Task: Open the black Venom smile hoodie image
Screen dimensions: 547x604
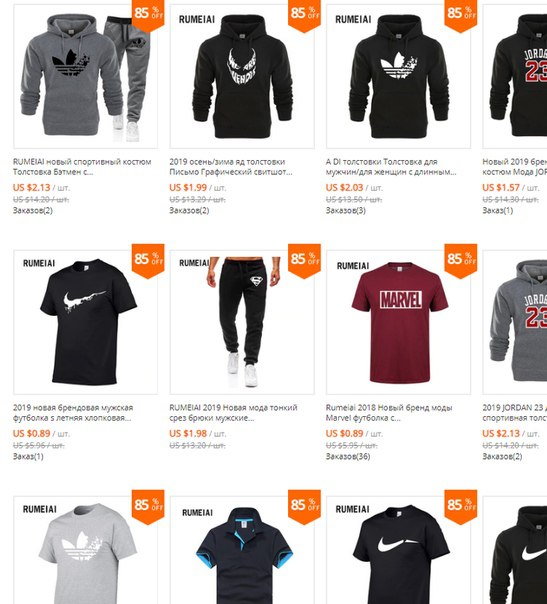Action: (x=242, y=76)
